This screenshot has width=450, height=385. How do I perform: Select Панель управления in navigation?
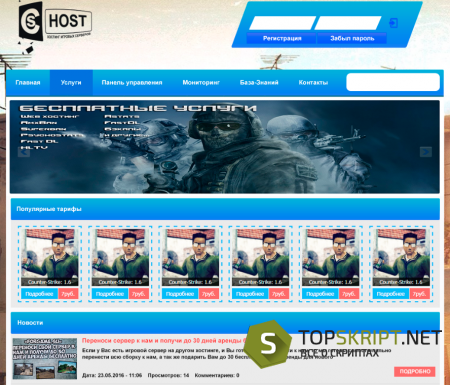point(132,83)
